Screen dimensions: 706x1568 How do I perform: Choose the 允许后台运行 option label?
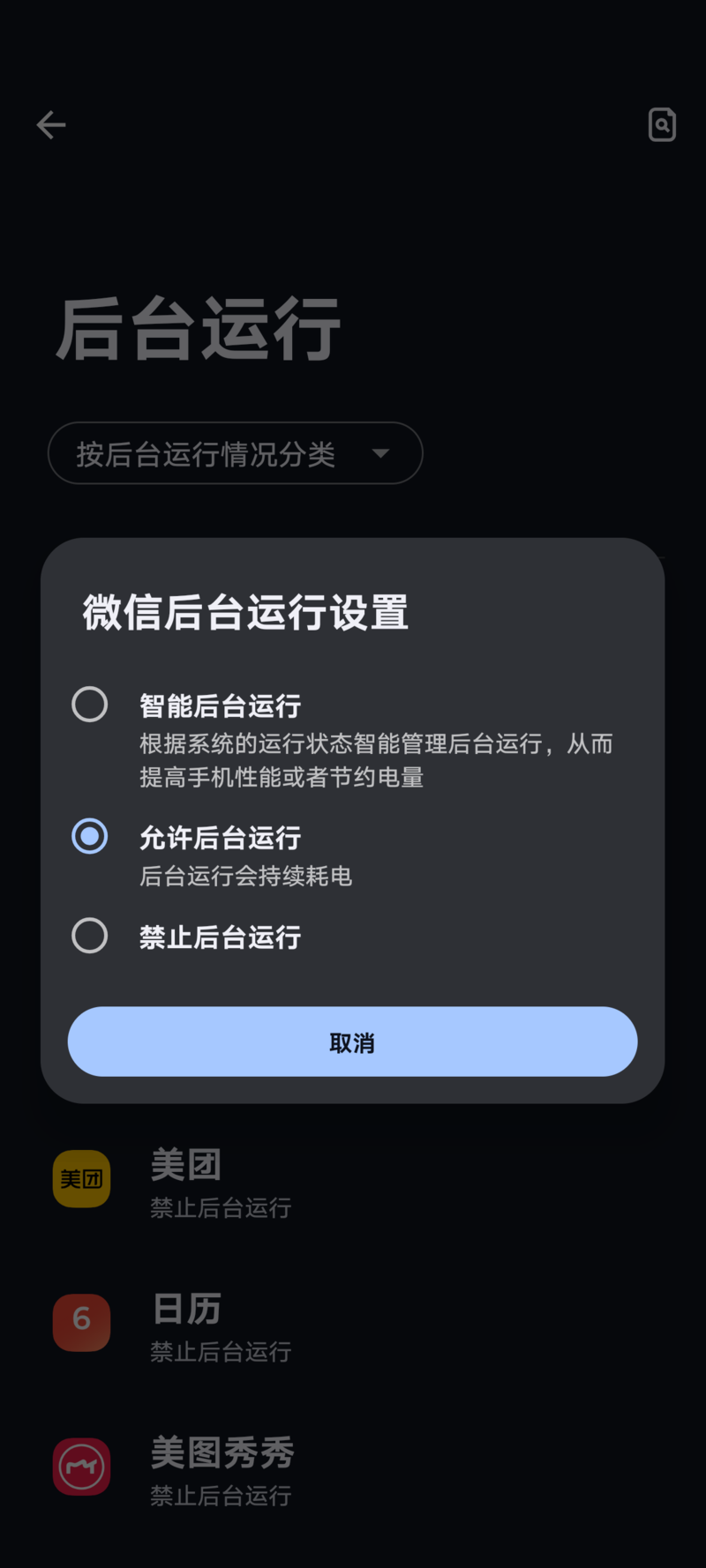tap(221, 838)
